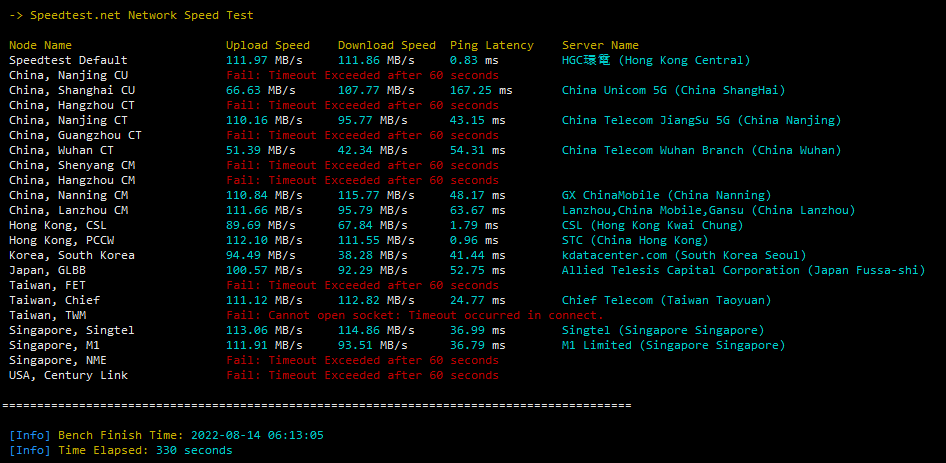The height and width of the screenshot is (463, 946).
Task: Click the 'China, Hangzhou CT' node
Action: (x=72, y=105)
